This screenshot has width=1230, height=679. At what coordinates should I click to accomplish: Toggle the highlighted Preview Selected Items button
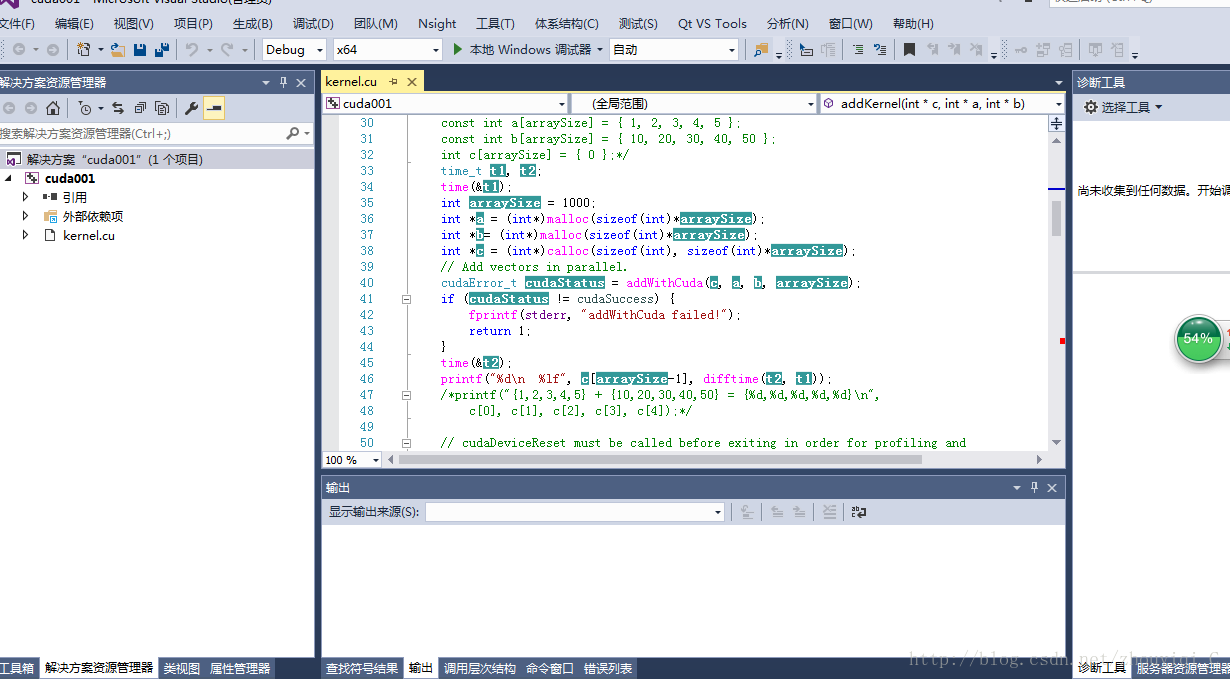pos(214,108)
